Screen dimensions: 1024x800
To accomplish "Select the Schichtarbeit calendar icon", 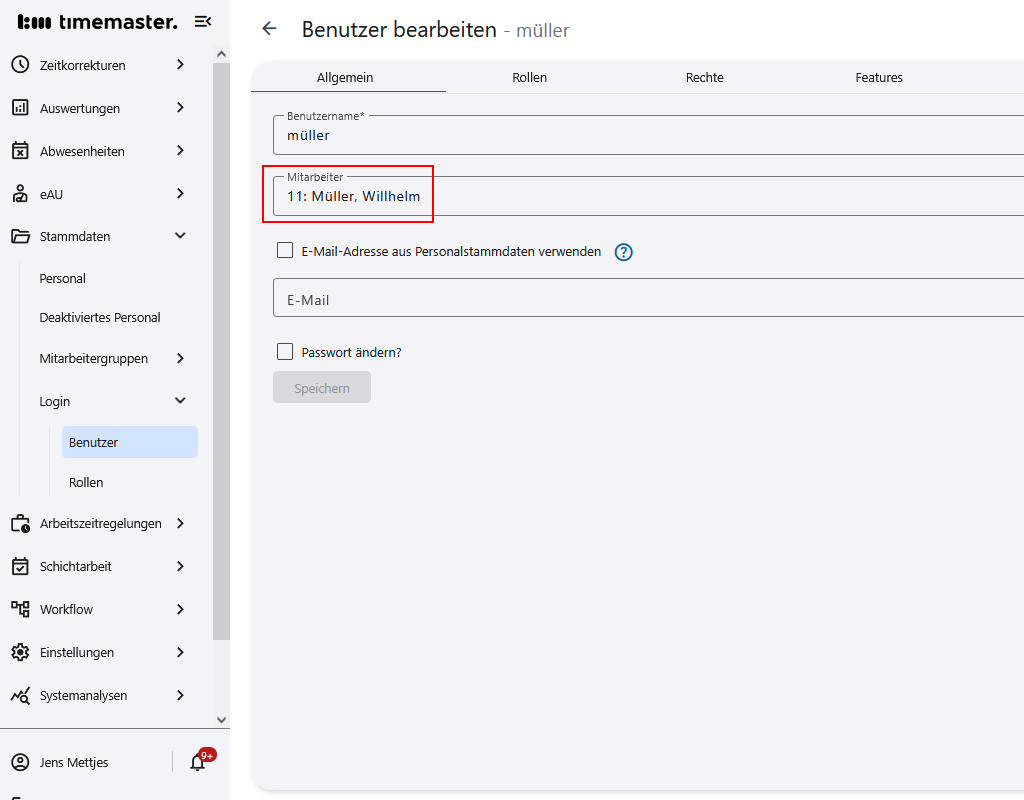I will coord(20,566).
